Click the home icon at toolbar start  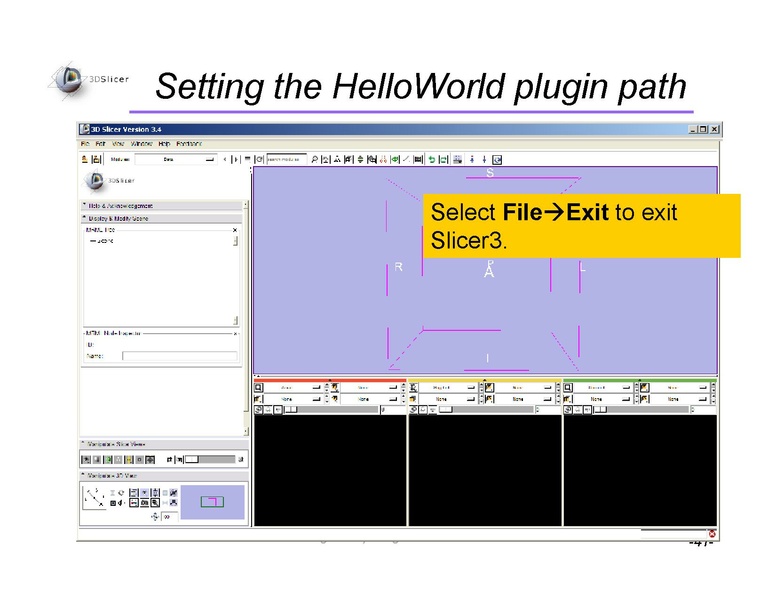[x=85, y=159]
